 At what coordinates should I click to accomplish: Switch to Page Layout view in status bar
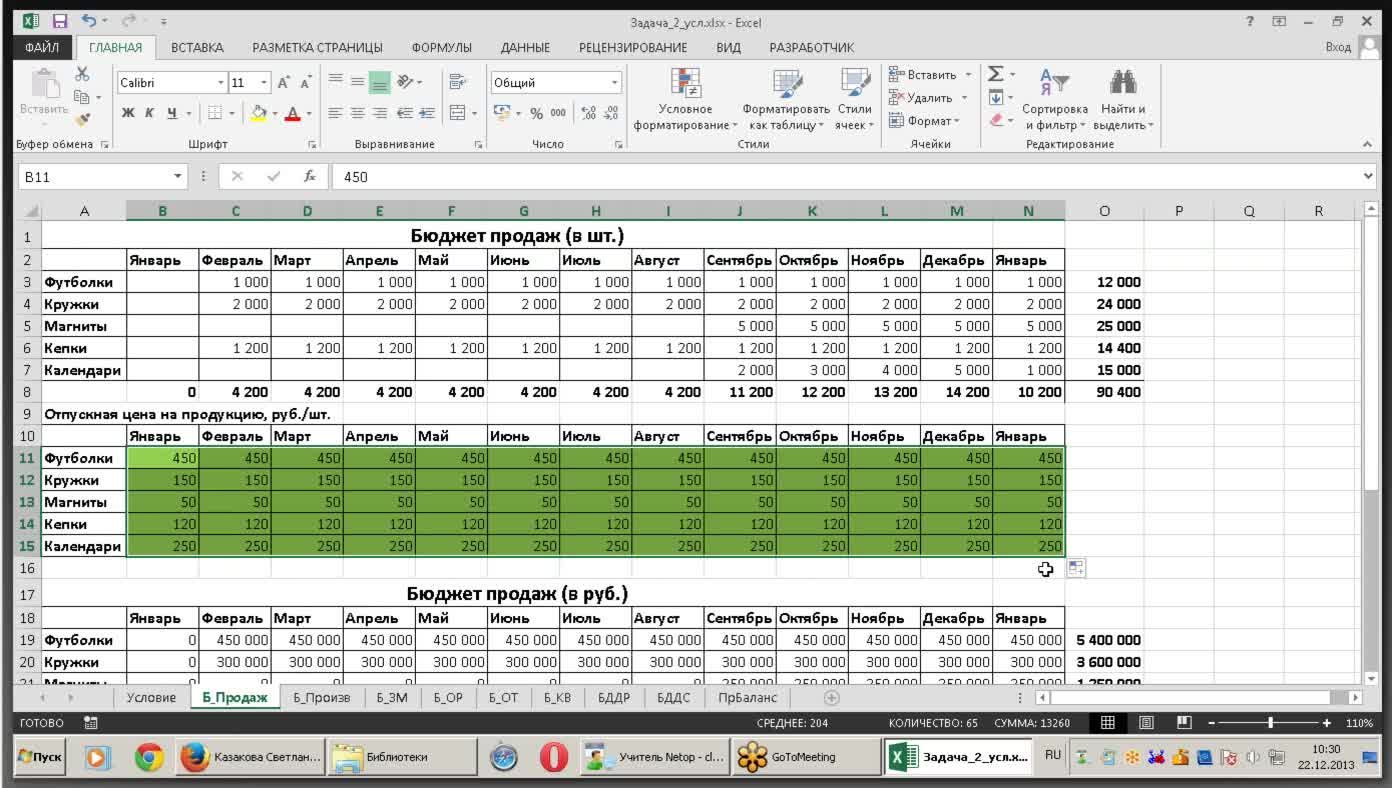(1147, 723)
